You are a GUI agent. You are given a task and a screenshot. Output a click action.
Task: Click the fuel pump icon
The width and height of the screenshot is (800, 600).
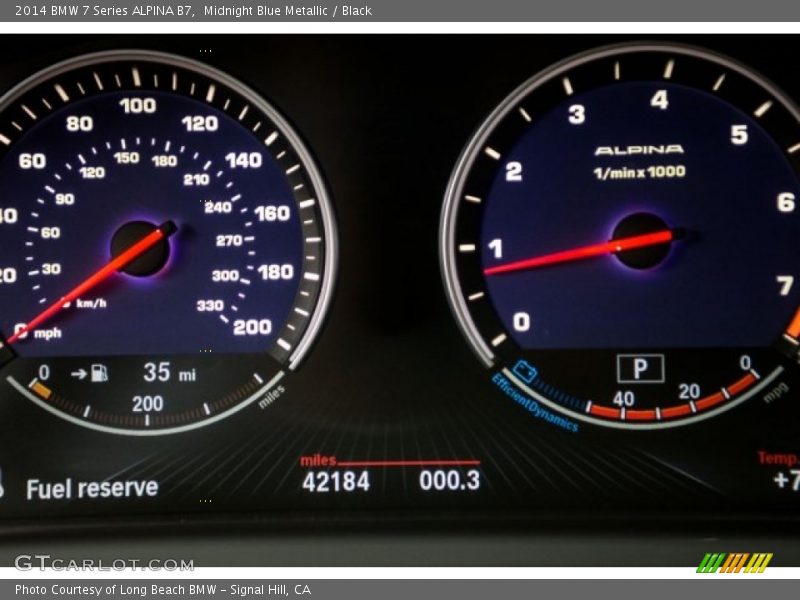coord(99,373)
